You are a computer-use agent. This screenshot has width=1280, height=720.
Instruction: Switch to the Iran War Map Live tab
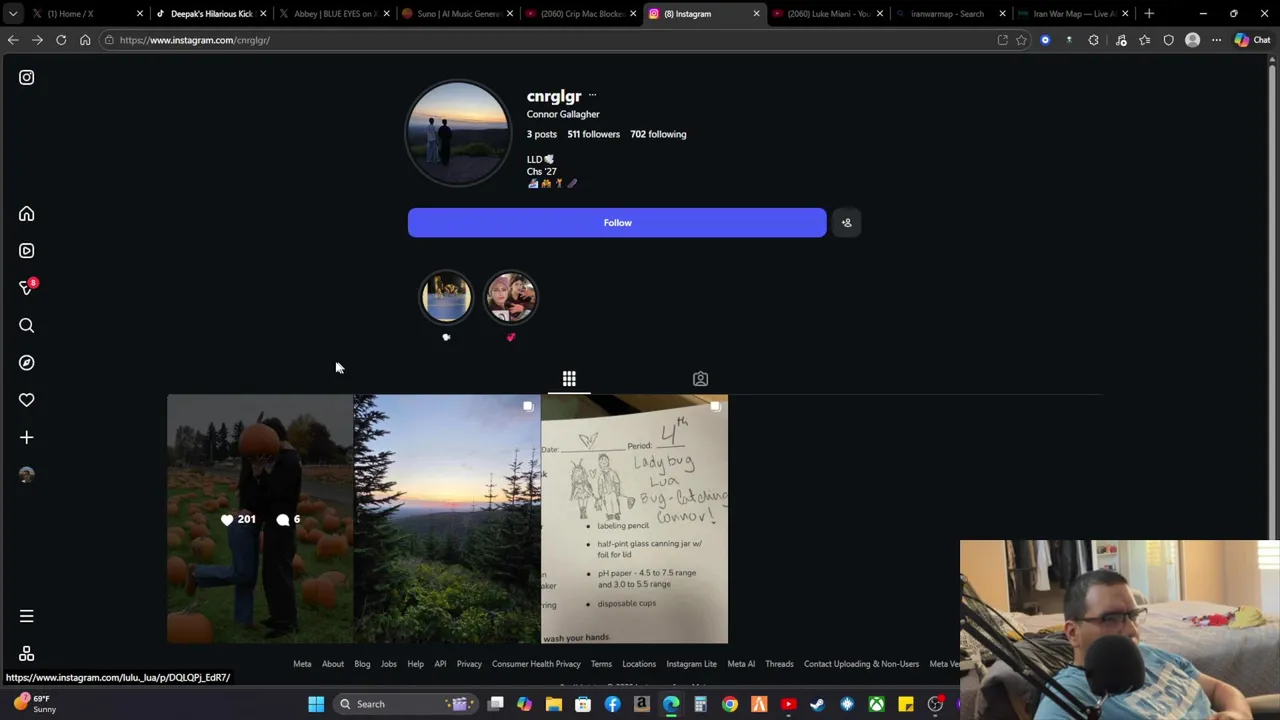pyautogui.click(x=1073, y=14)
